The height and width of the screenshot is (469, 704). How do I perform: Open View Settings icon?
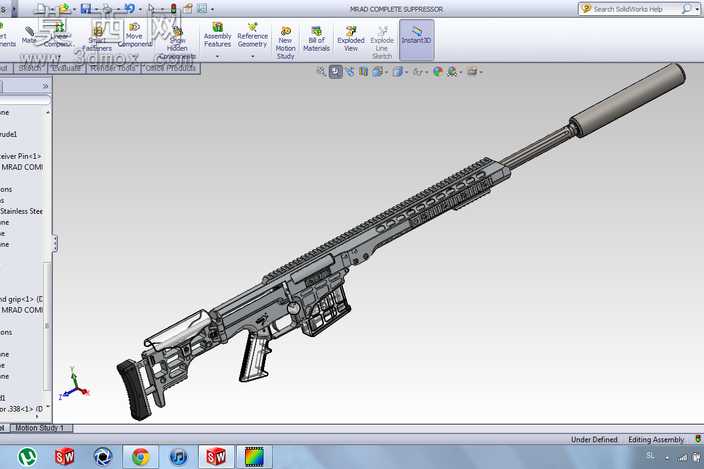click(x=471, y=71)
